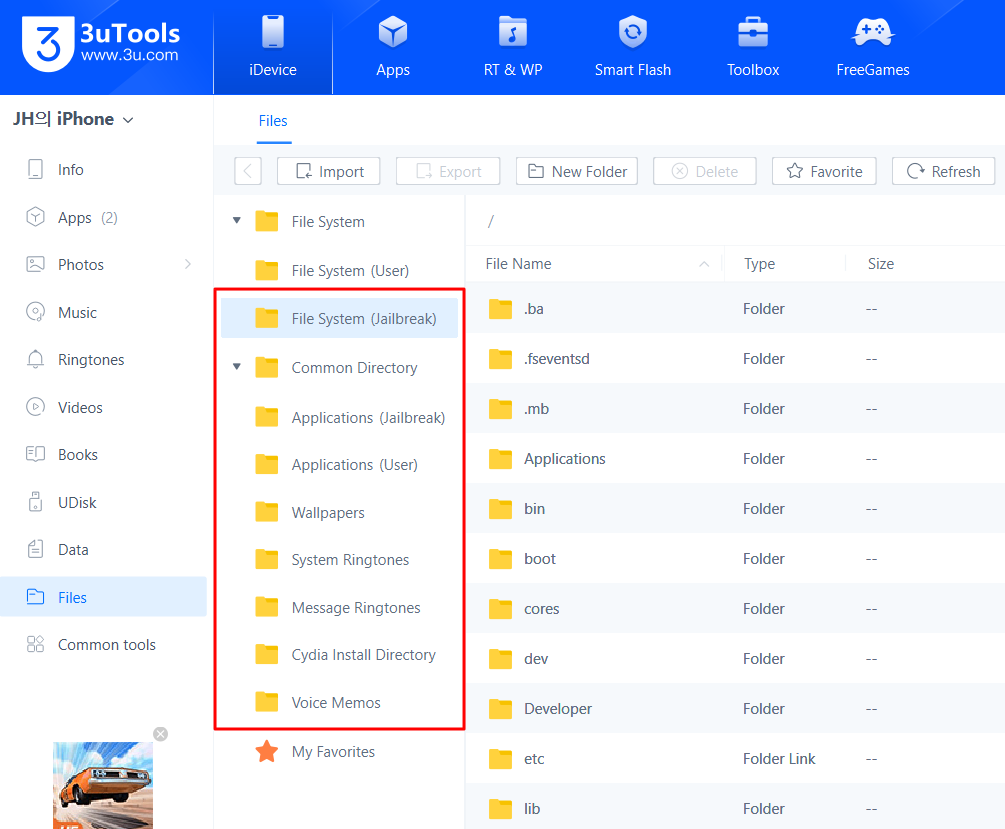Click the root path bar
The width and height of the screenshot is (1005, 829).
(735, 221)
